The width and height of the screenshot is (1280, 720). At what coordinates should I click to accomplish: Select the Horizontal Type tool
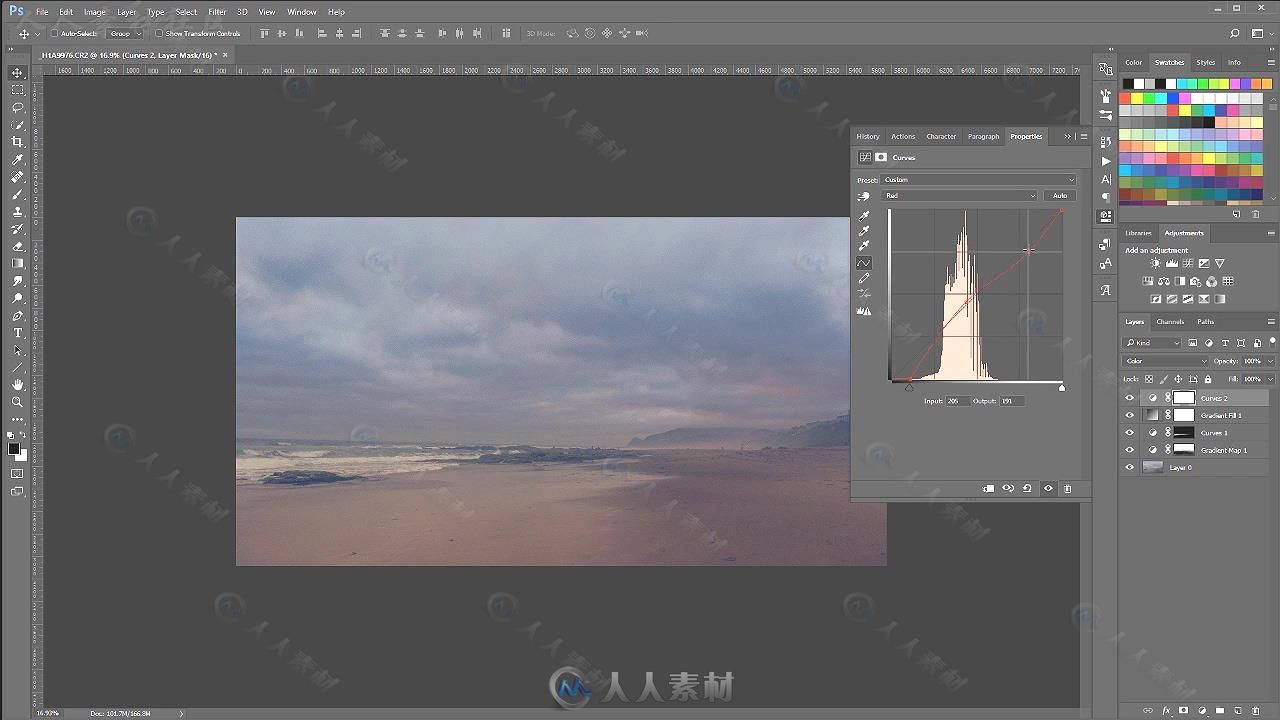pyautogui.click(x=18, y=333)
